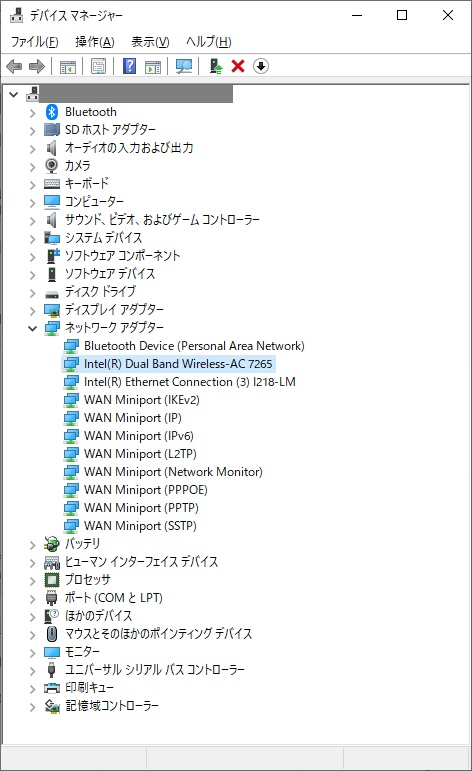Viewport: 472px width, 771px height.
Task: Select the マウス pointing device icon
Action: (52, 634)
